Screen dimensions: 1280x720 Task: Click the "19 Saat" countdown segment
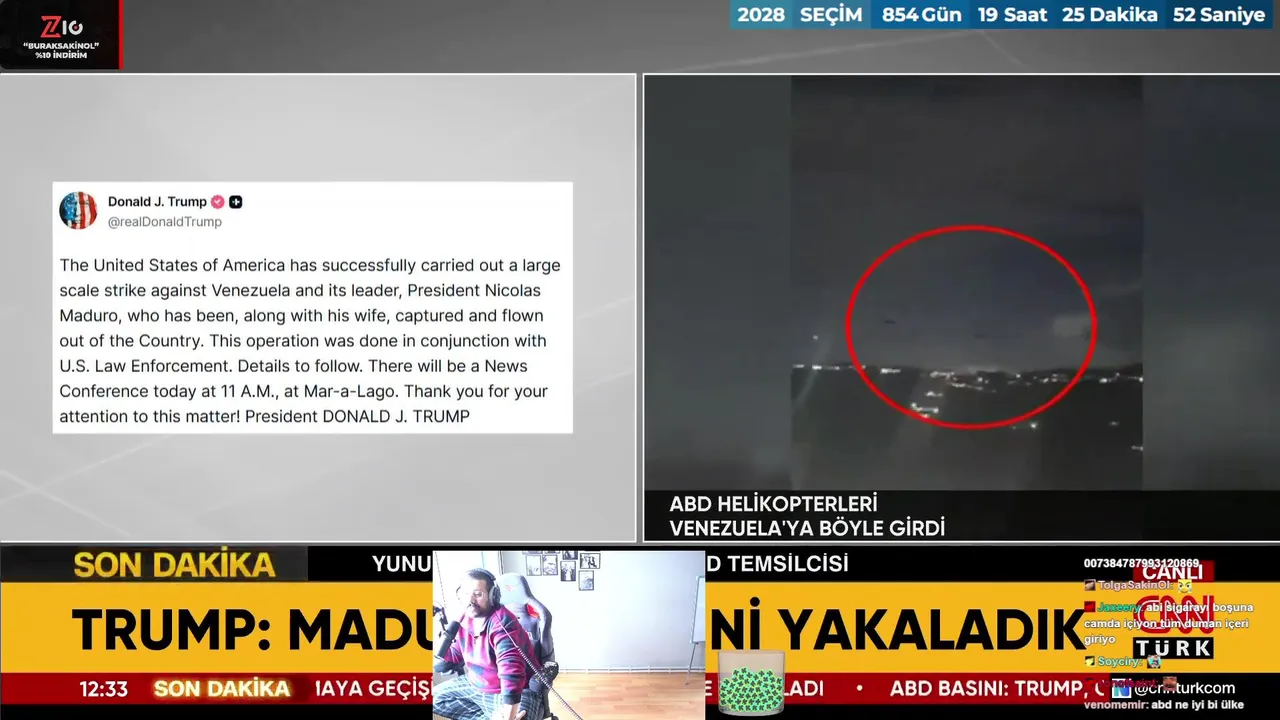click(1012, 15)
